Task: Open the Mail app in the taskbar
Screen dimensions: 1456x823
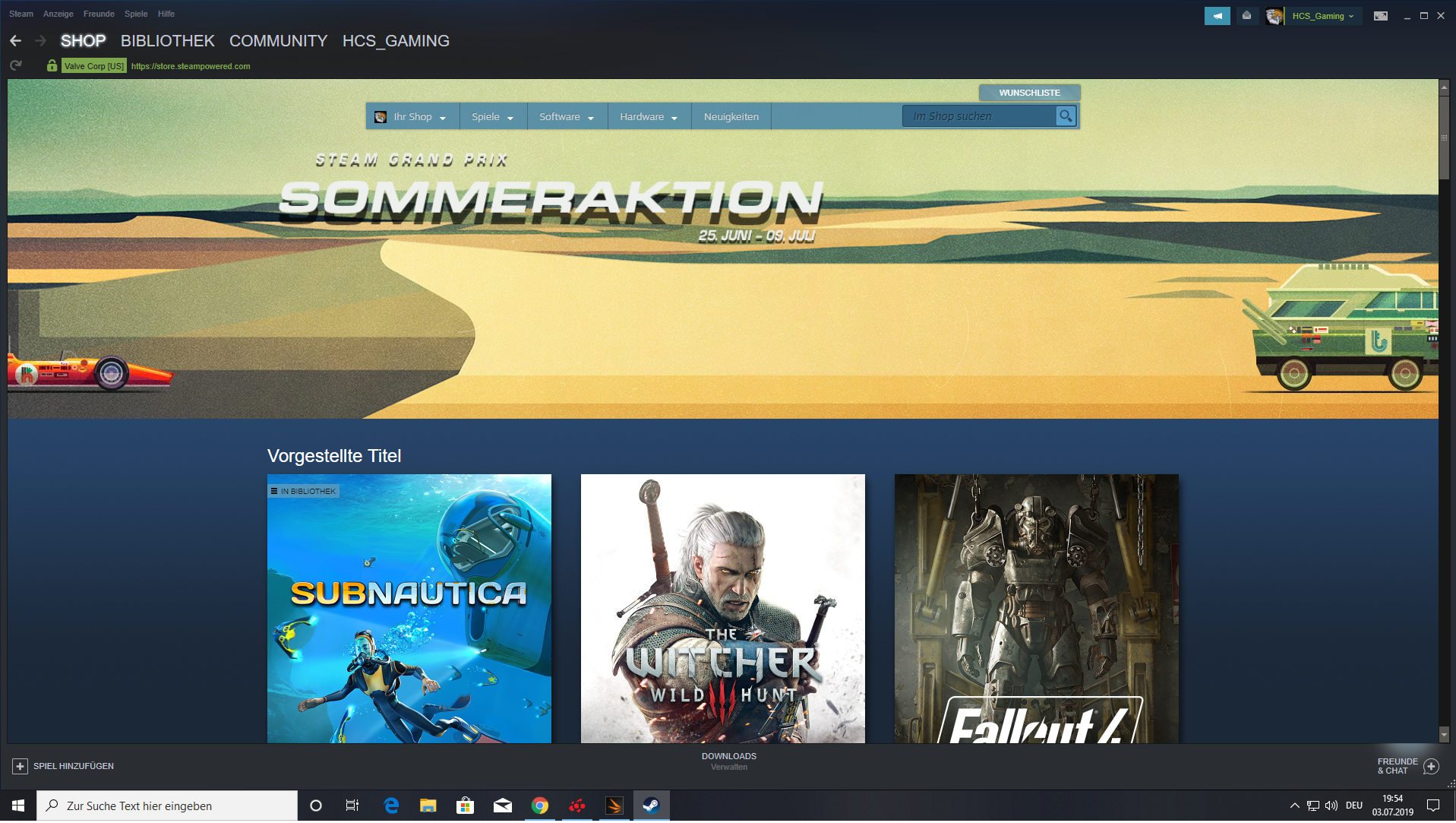Action: pyautogui.click(x=503, y=806)
